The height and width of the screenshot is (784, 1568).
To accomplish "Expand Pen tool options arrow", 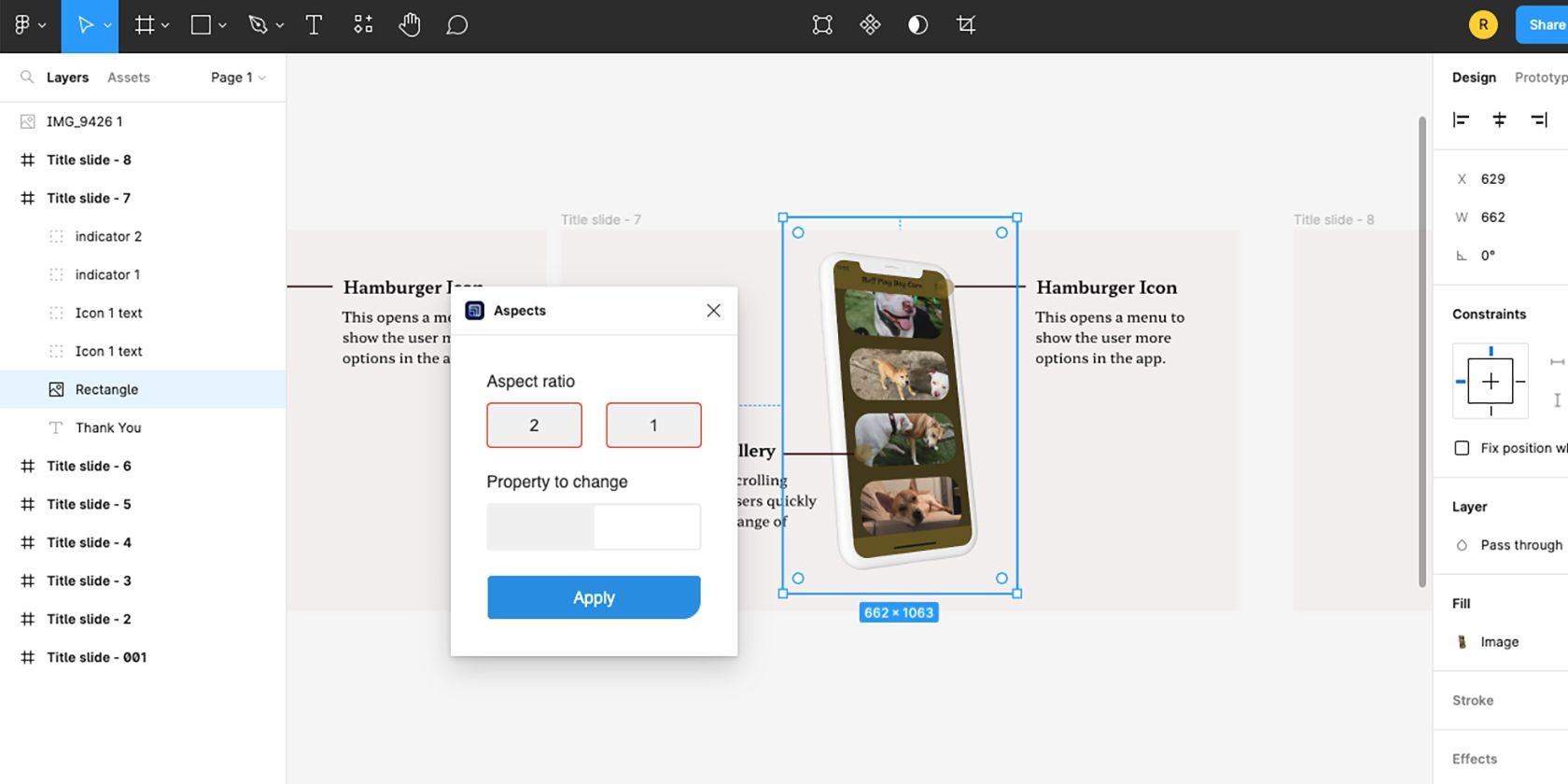I will pos(279,26).
